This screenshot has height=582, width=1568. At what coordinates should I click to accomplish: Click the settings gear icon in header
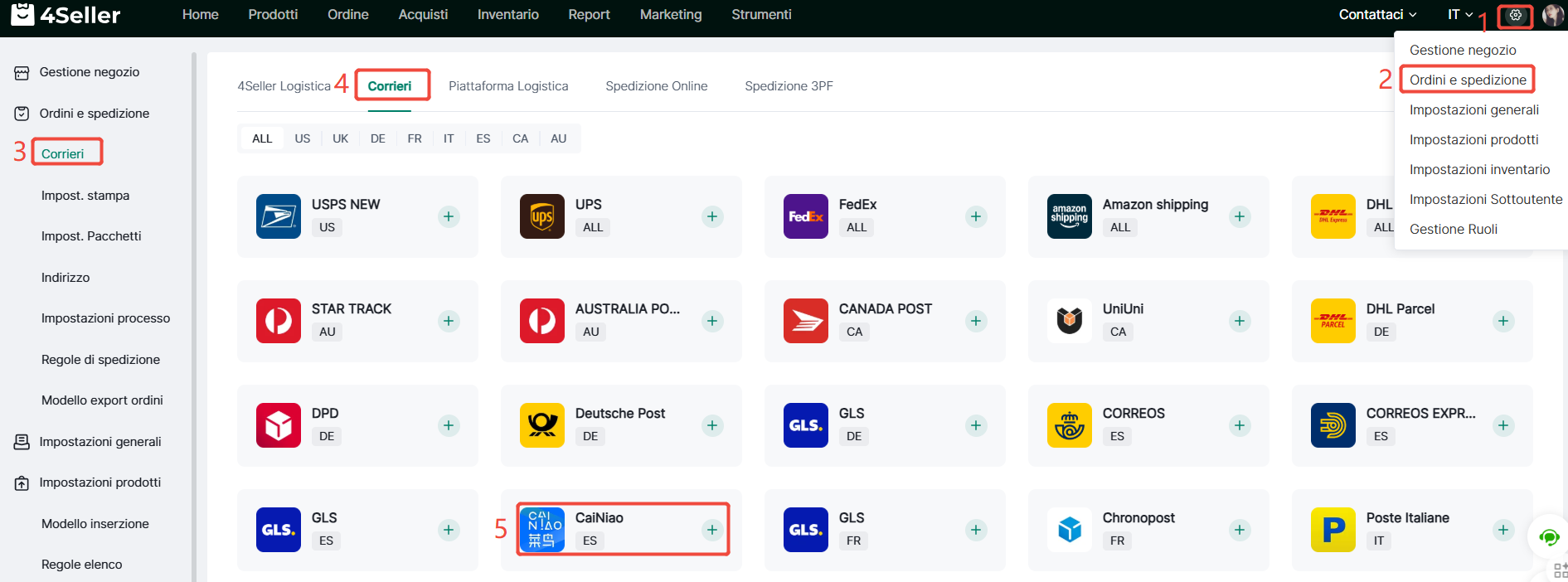(1515, 15)
